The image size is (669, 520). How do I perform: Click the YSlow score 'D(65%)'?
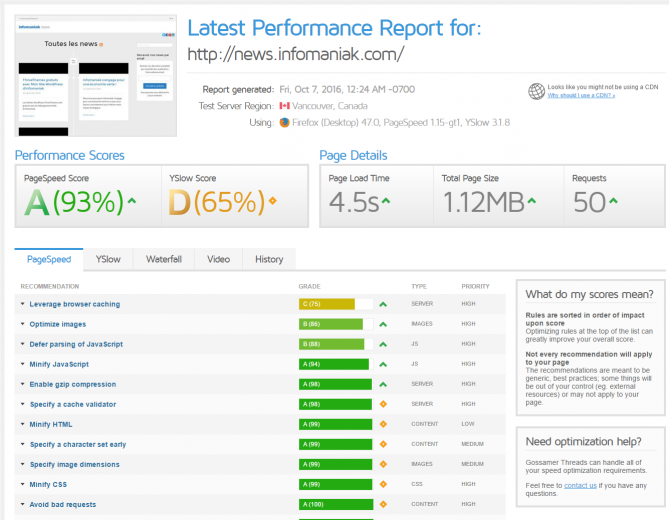pyautogui.click(x=217, y=202)
